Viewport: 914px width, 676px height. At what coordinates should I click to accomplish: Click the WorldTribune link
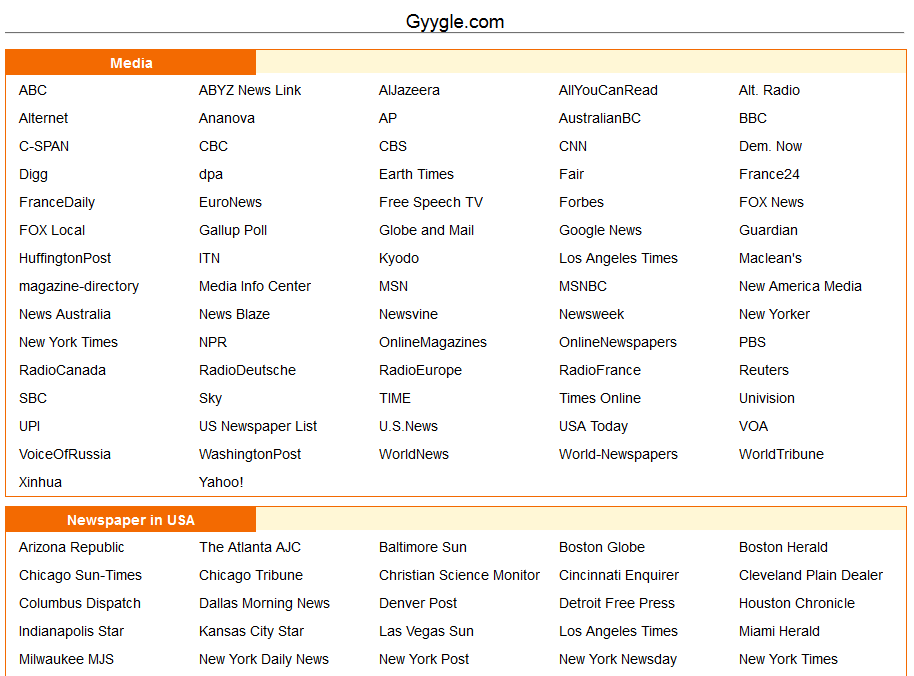[782, 454]
